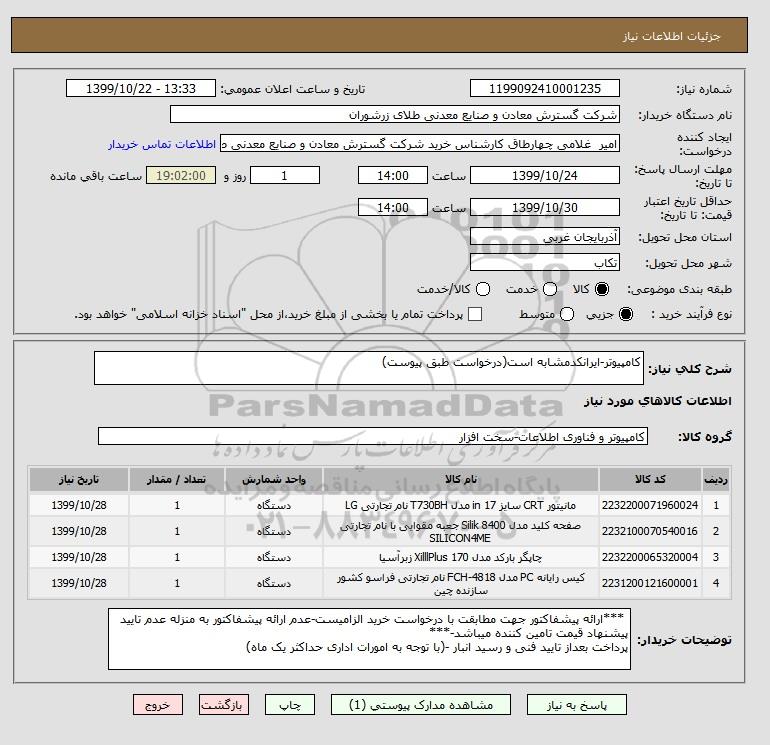This screenshot has height=745, width=770.
Task: Click the response deadline time 14:00 field
Action: pos(393,175)
